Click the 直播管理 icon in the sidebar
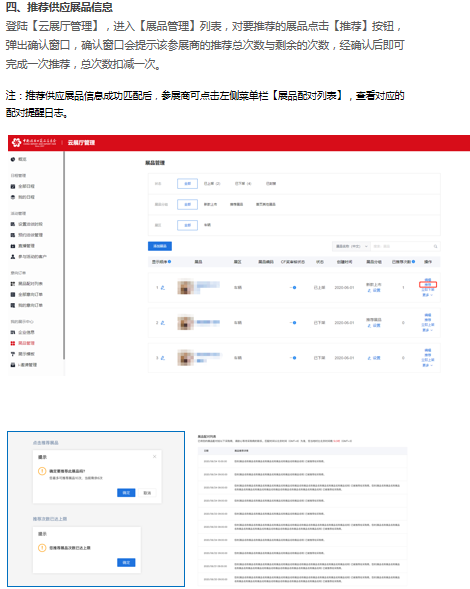Screen dimensions: 470x589 (13, 246)
